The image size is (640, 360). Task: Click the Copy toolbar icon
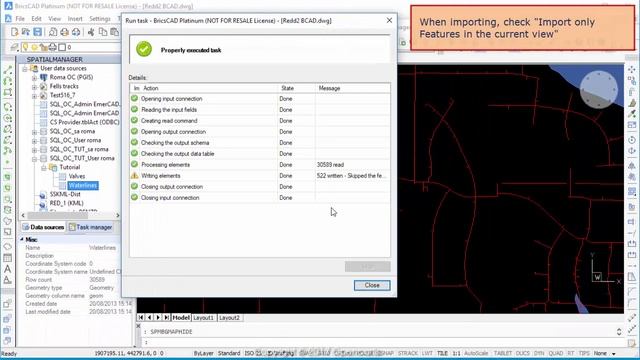click(103, 32)
